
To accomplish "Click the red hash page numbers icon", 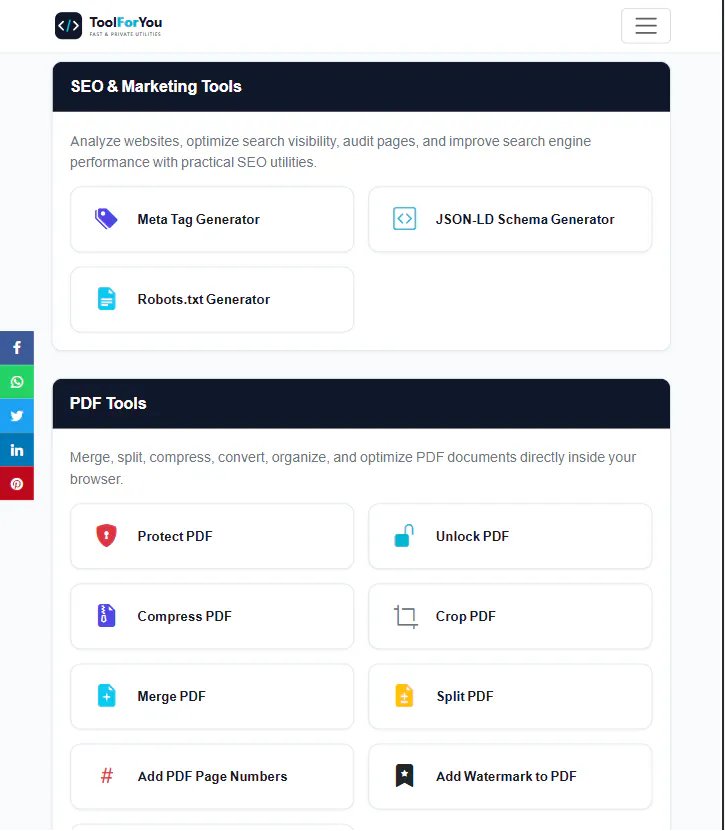I will 107,776.
